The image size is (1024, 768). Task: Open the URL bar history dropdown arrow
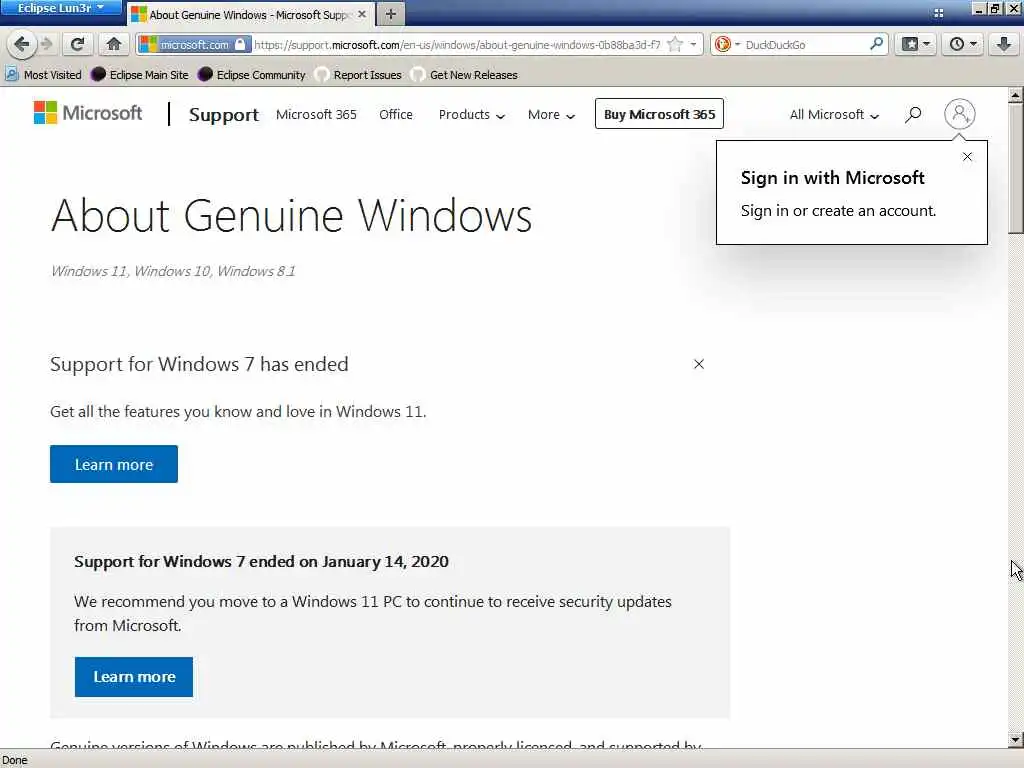point(694,44)
